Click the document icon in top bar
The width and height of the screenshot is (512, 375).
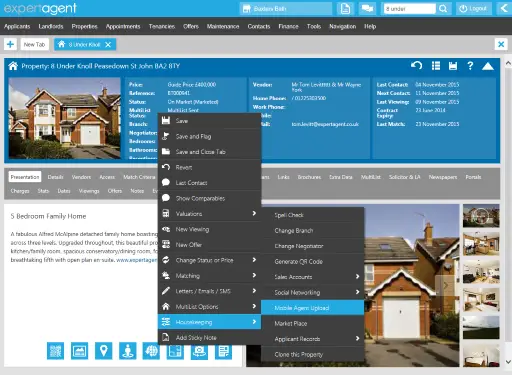coord(345,9)
